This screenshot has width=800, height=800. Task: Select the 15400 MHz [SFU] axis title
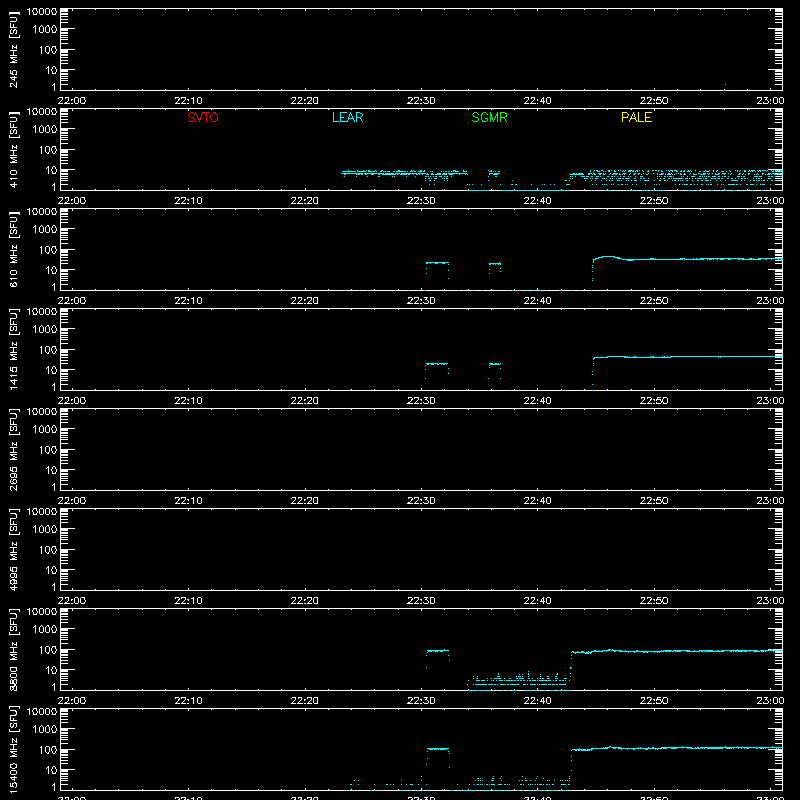14,750
